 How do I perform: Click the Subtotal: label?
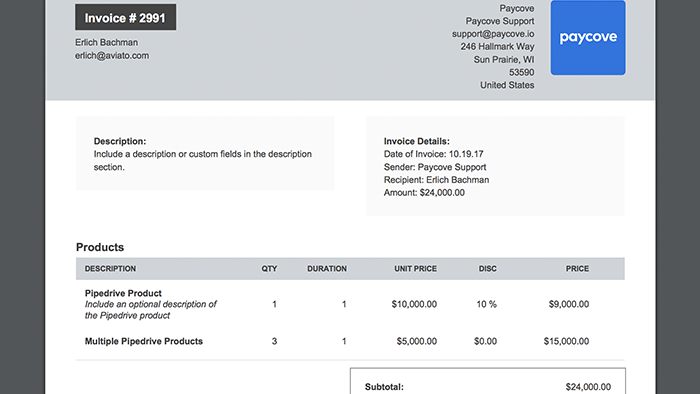384,387
